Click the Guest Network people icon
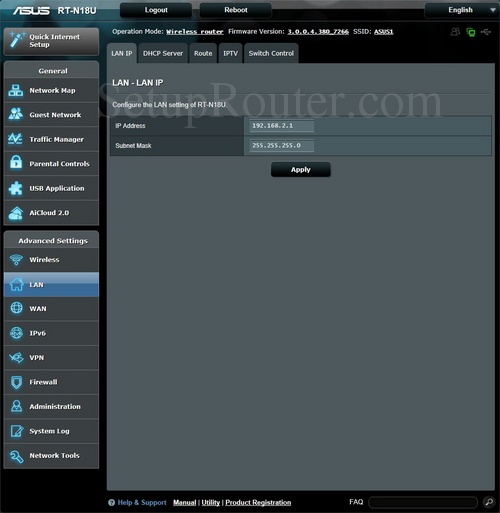 16,114
